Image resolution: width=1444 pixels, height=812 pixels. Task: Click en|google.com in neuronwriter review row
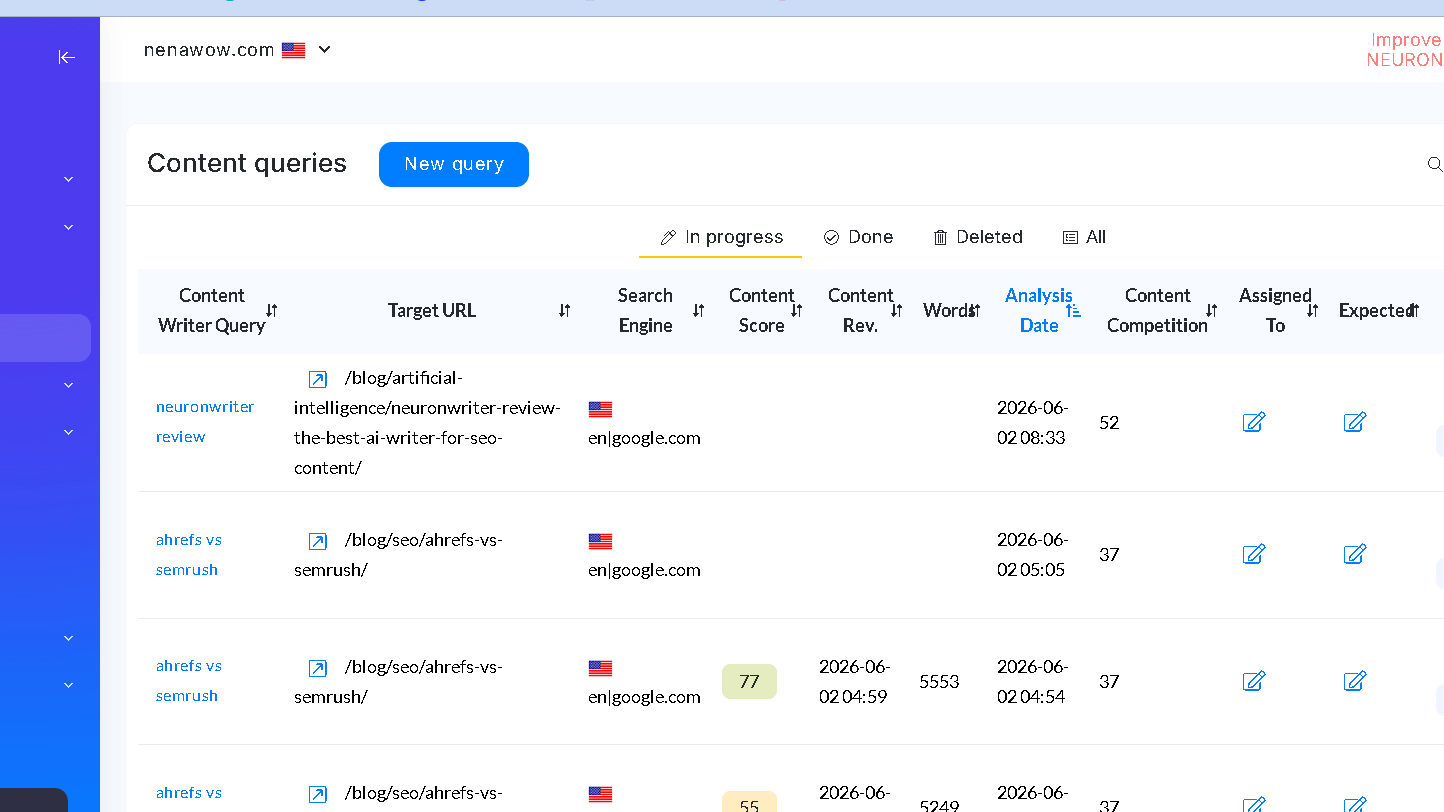644,438
